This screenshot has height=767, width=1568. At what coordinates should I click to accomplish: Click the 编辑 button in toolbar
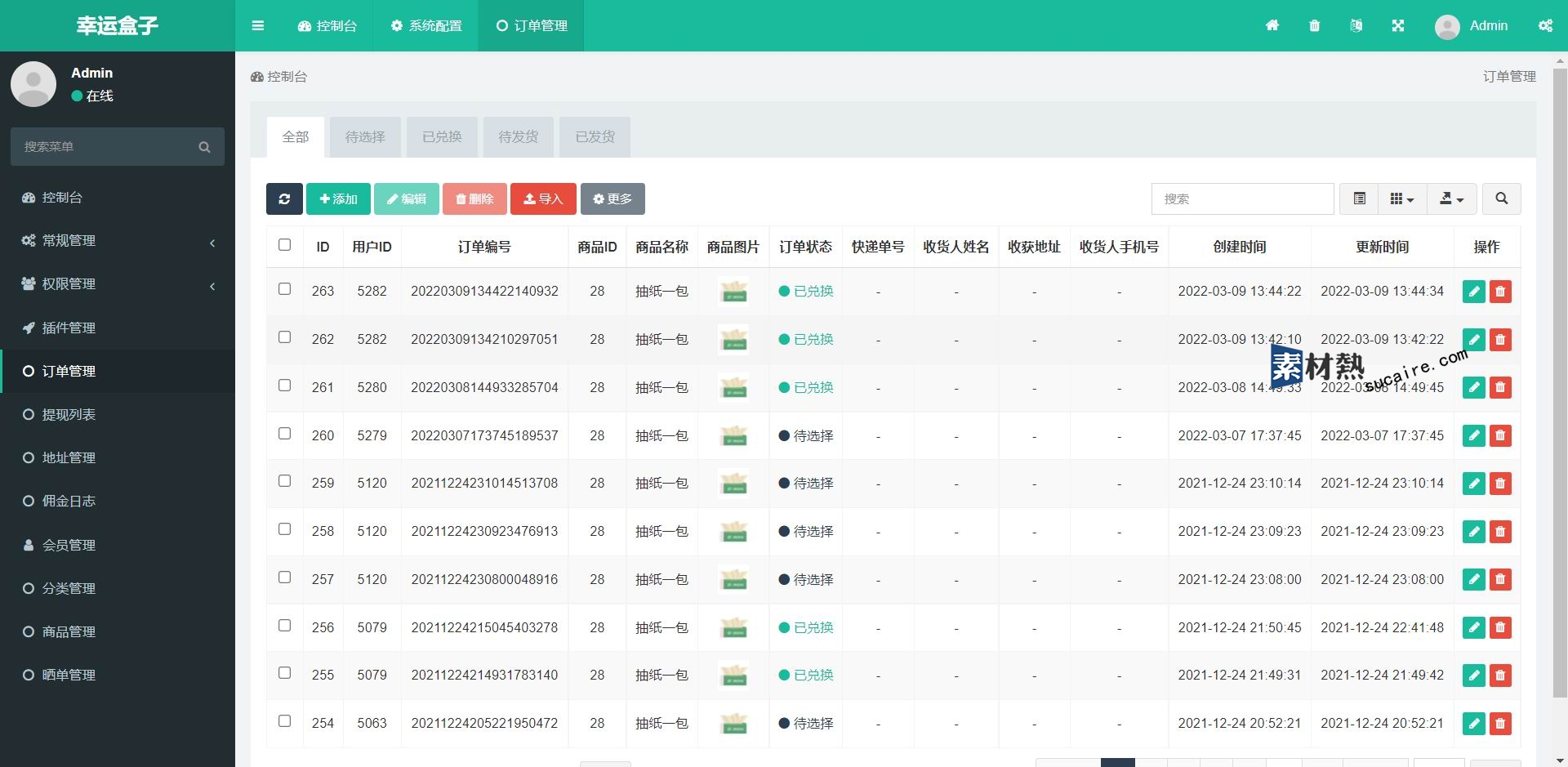[x=407, y=198]
